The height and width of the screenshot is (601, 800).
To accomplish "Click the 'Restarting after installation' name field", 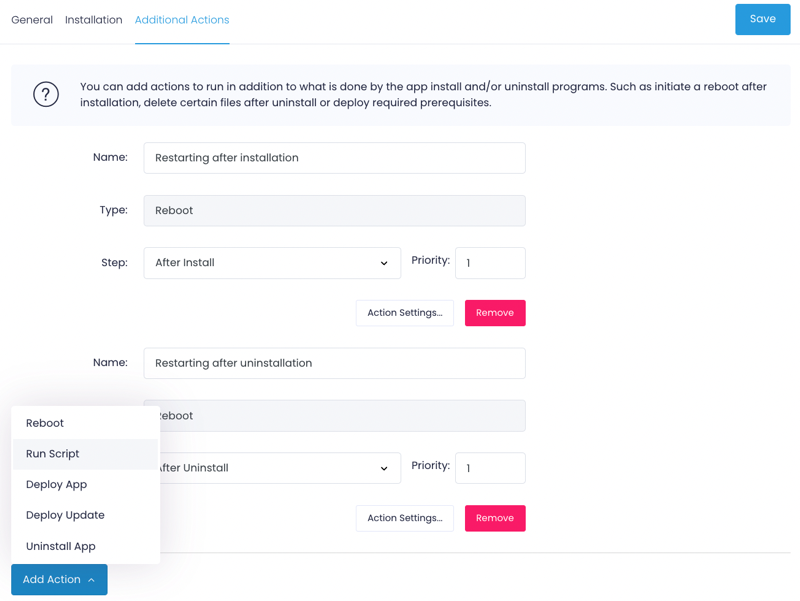I will [334, 157].
